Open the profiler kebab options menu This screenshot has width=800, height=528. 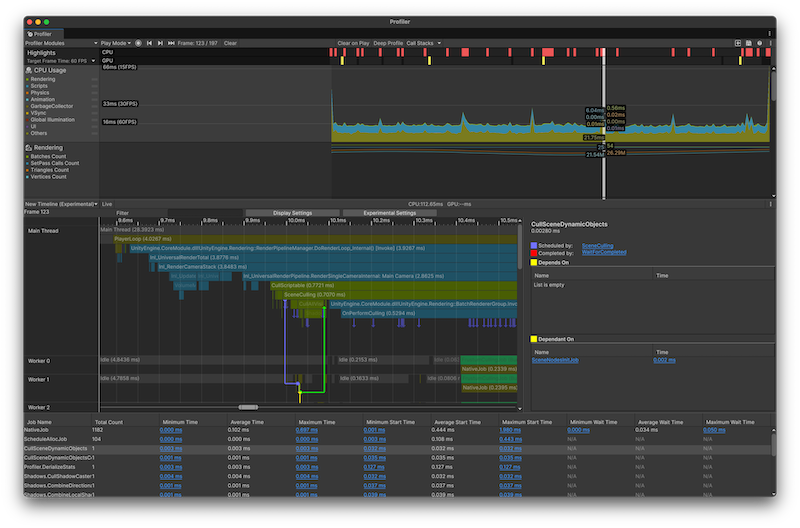[769, 44]
